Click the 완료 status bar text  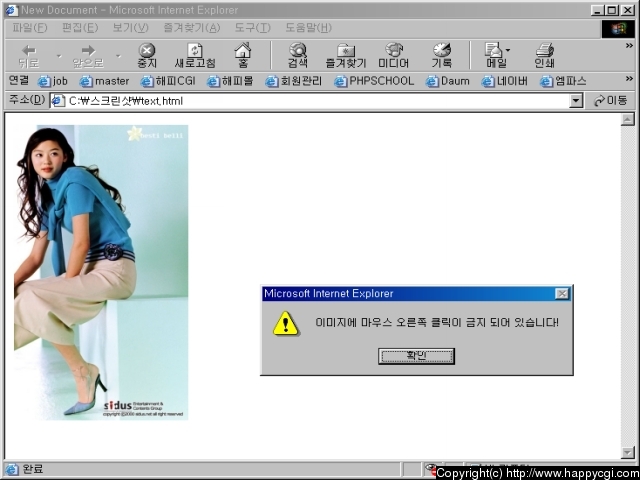(x=33, y=469)
